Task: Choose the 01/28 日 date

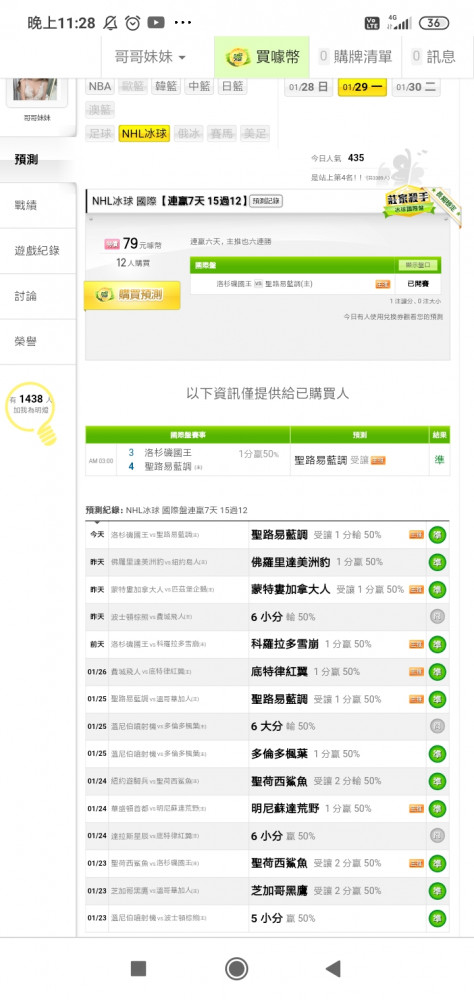Action: pos(308,87)
